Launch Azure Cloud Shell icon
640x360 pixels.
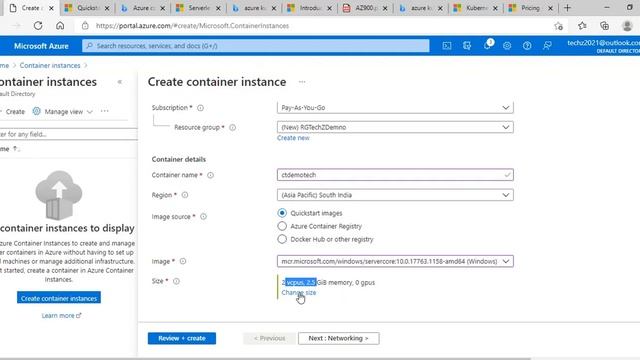pyautogui.click(x=447, y=46)
